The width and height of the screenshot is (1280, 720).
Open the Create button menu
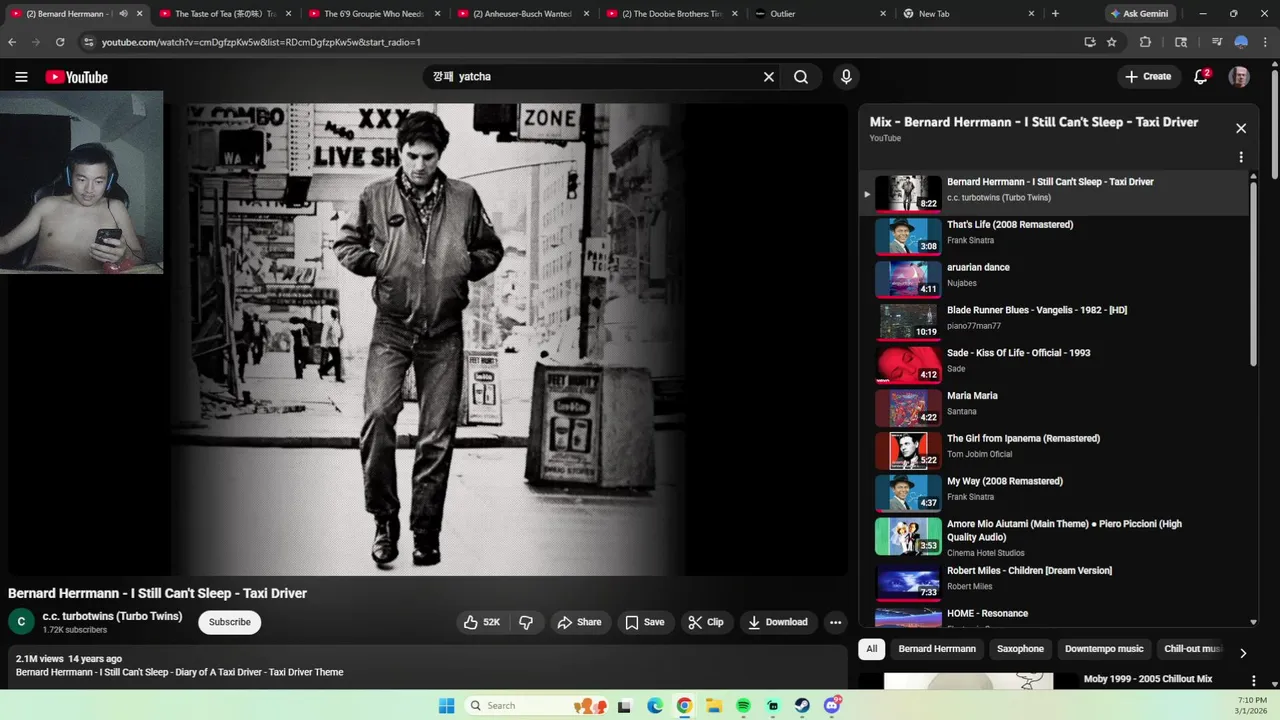tap(1148, 77)
